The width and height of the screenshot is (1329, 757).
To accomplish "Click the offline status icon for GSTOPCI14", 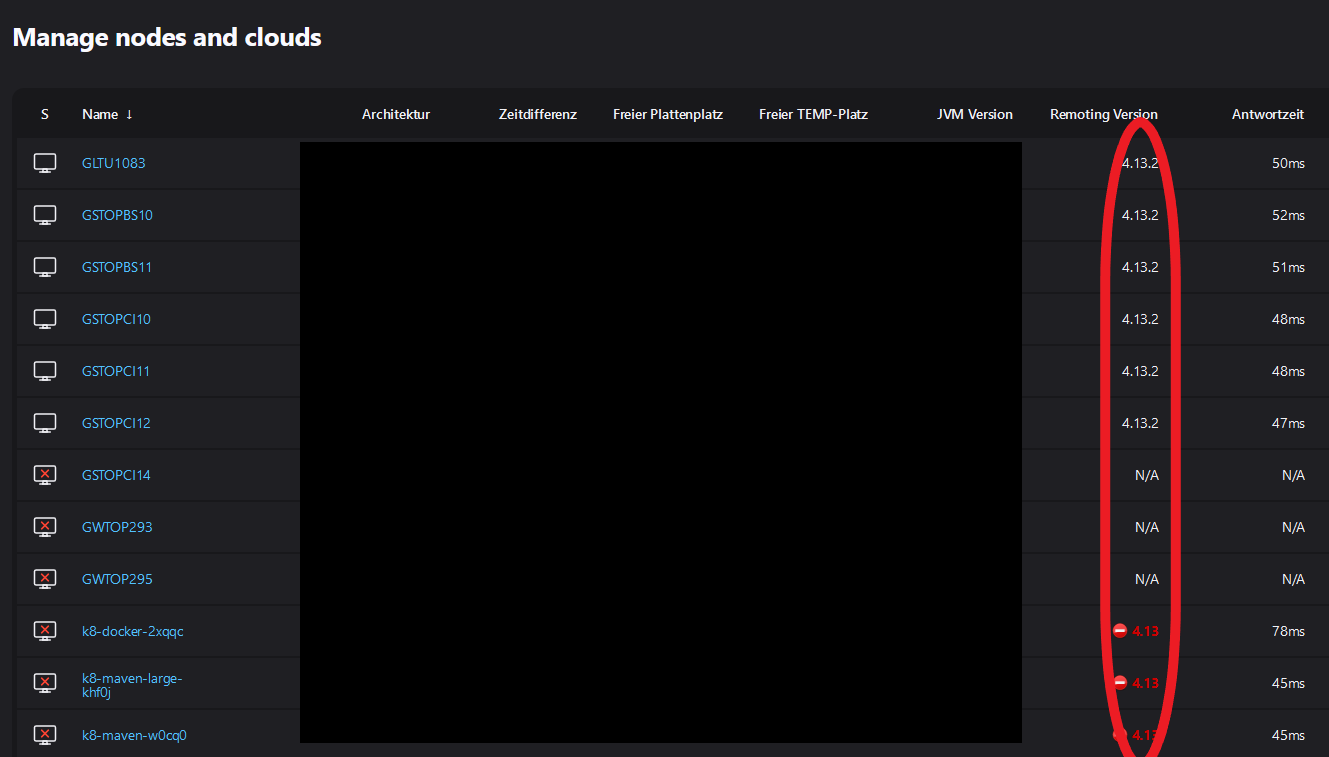I will (x=45, y=475).
